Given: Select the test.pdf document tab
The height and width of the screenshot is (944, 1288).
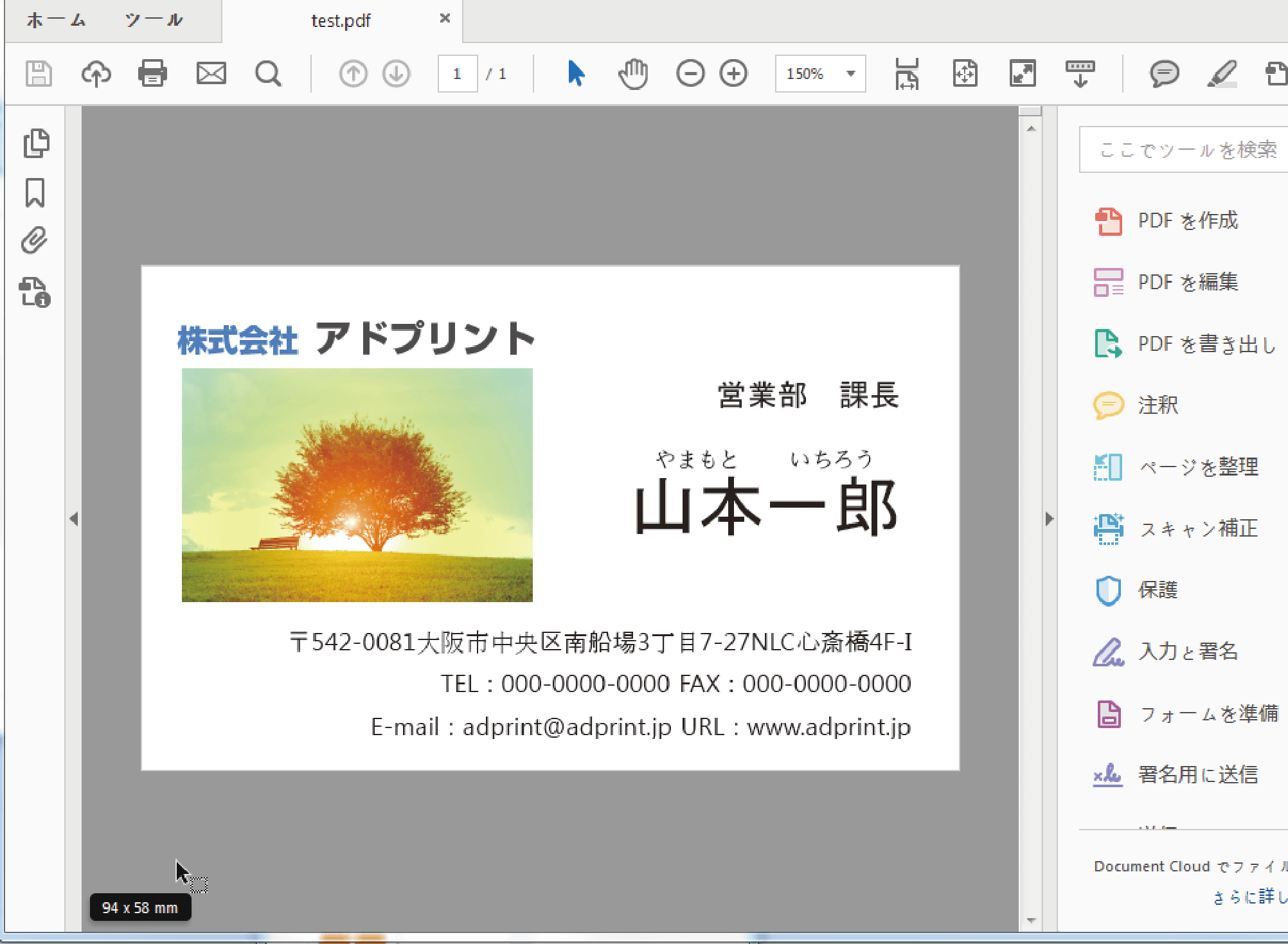Looking at the screenshot, I should click(x=341, y=21).
